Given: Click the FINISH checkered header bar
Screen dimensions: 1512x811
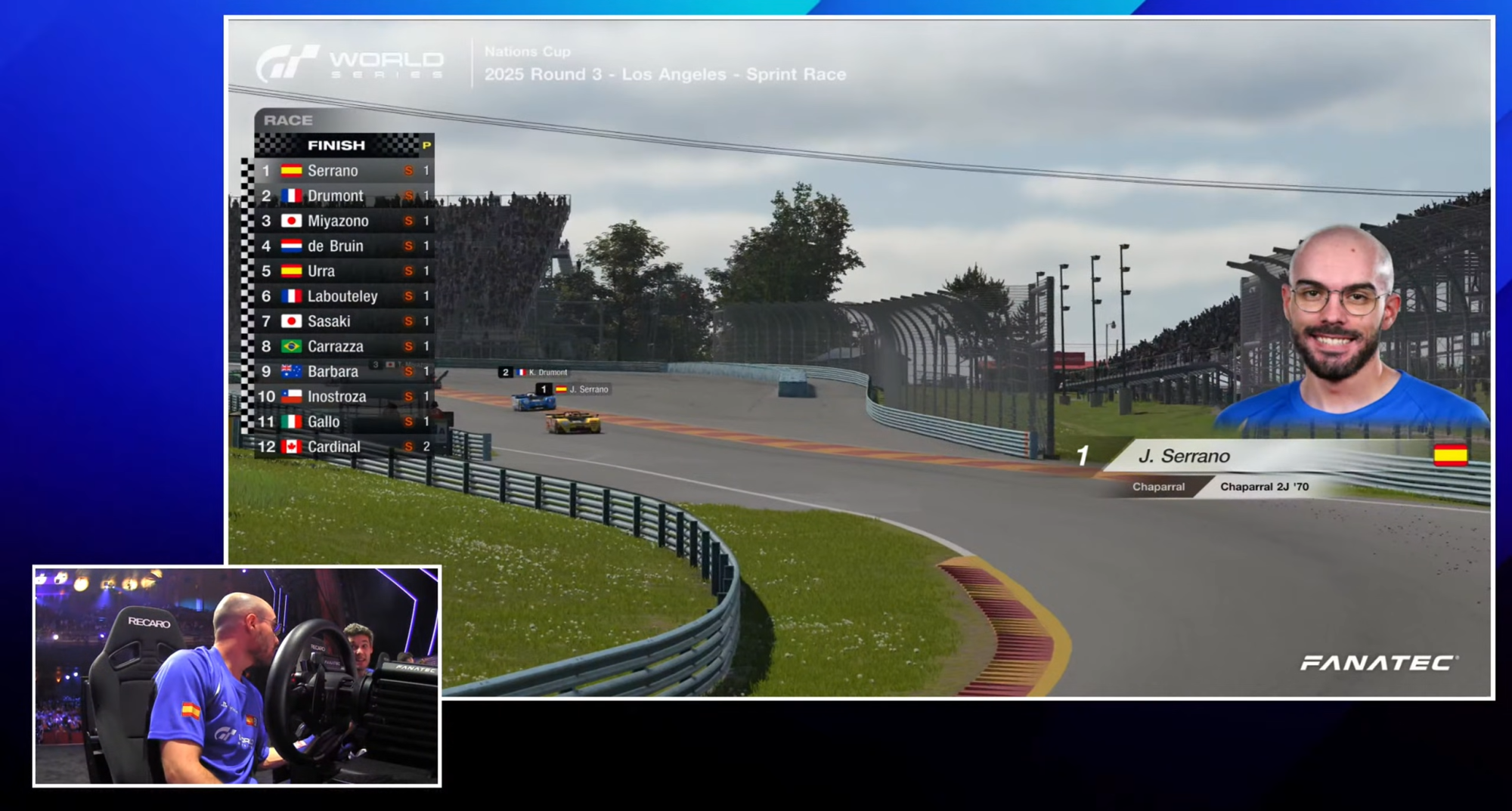Looking at the screenshot, I should [x=336, y=145].
